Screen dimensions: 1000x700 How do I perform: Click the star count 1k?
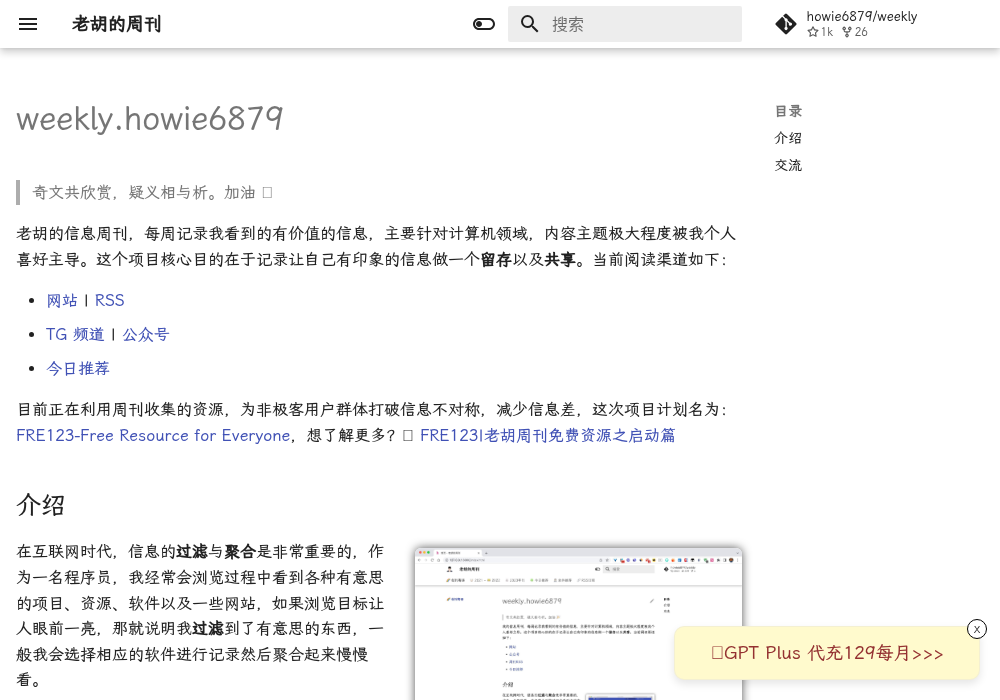820,32
